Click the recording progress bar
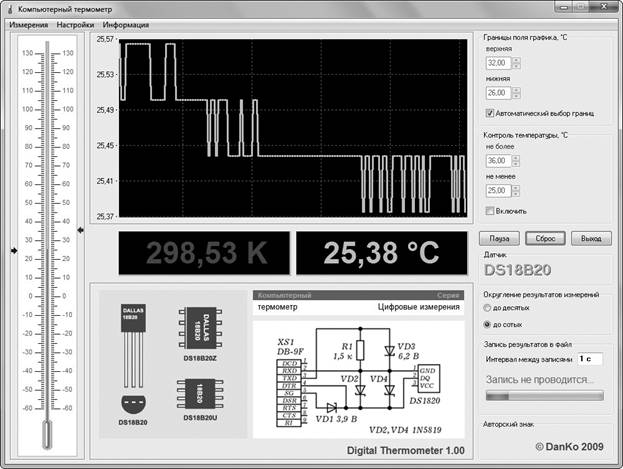This screenshot has width=623, height=469. click(x=545, y=395)
